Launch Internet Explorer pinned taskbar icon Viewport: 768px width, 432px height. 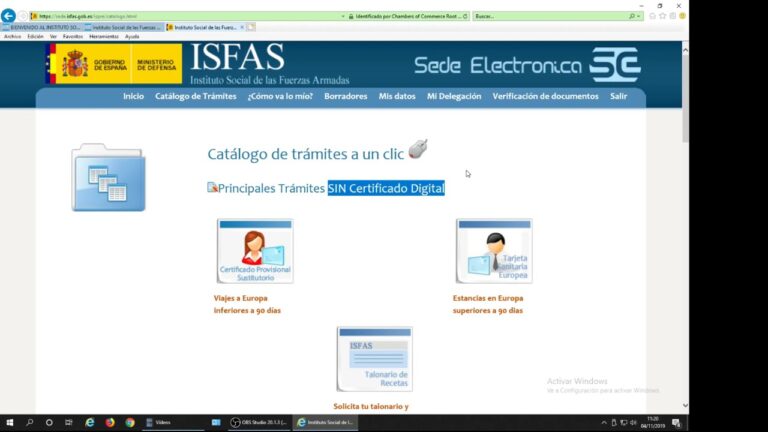pos(90,422)
